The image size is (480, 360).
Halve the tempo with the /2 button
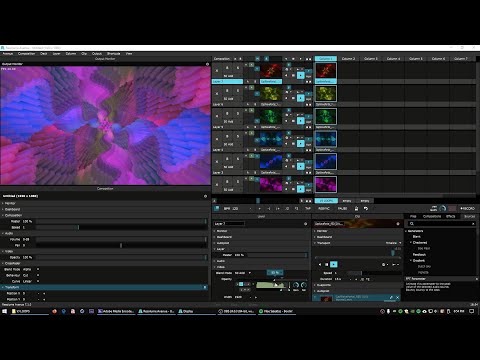287,209
